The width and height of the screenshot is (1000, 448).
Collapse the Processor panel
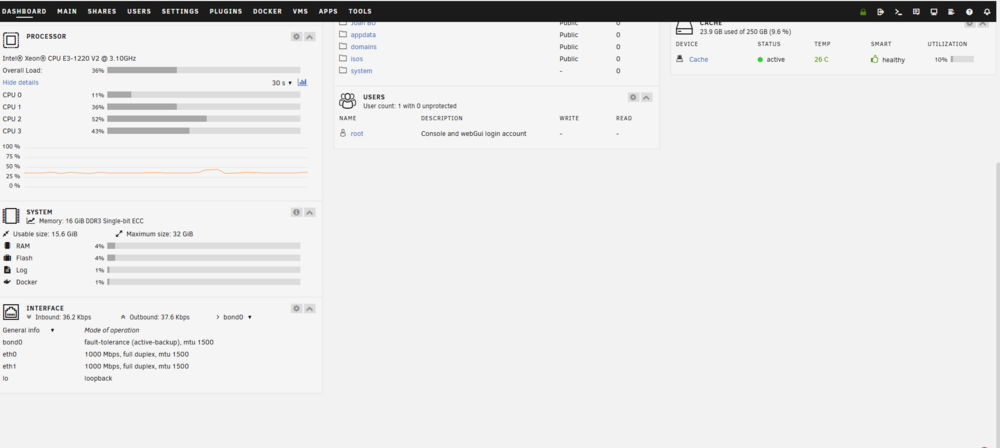pyautogui.click(x=310, y=37)
